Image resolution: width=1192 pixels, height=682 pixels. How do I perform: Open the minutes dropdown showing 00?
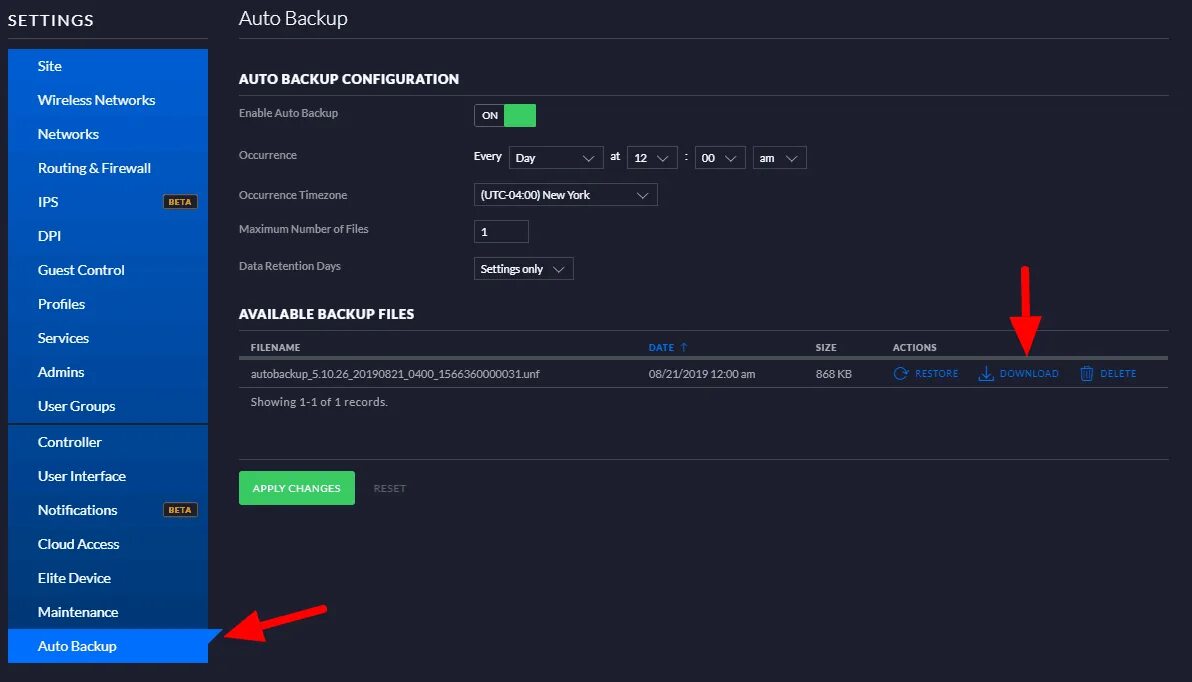tap(720, 157)
